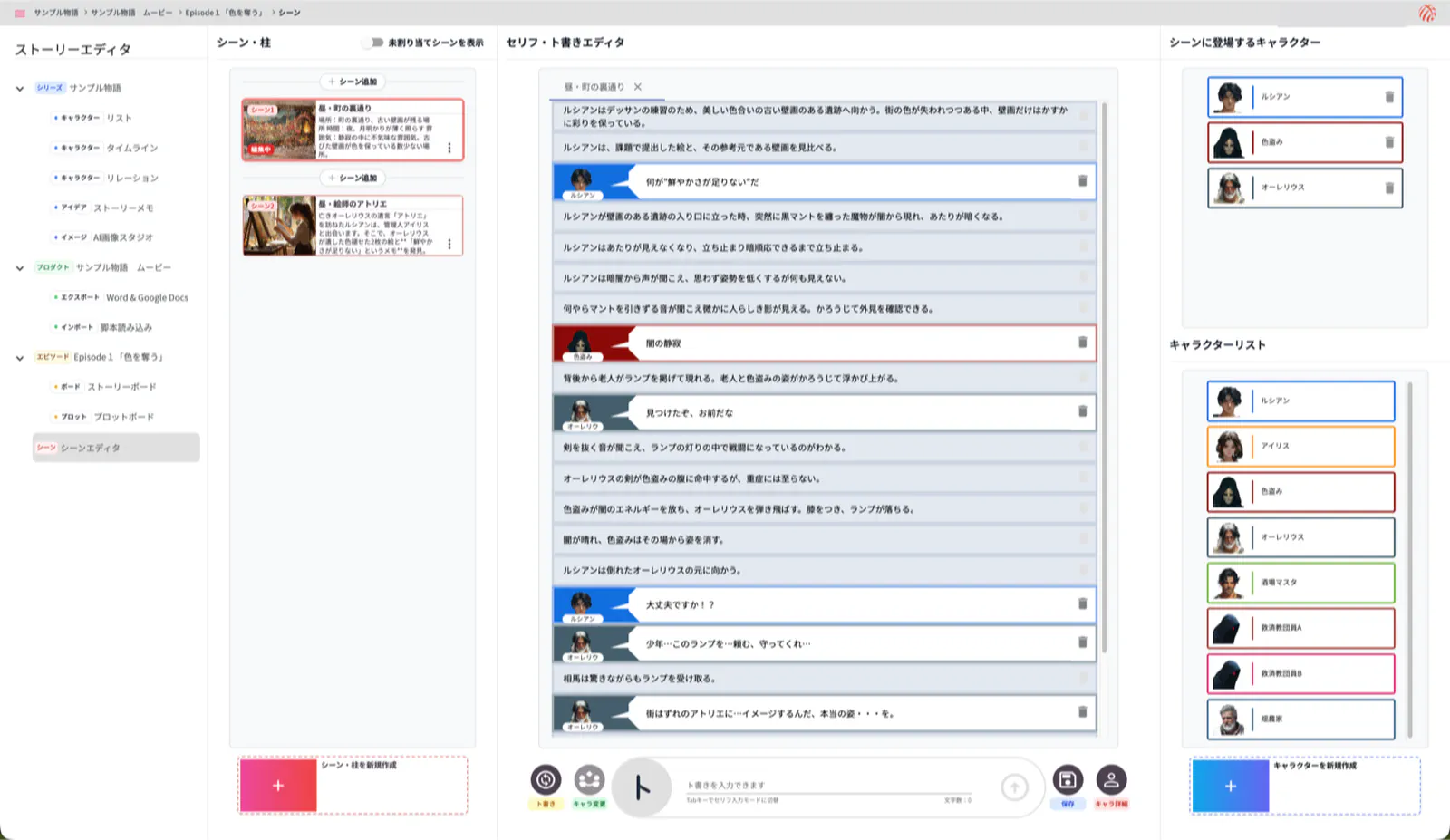Screen dimensions: 1450x840
Task: Click the send arrow in the input bar
Action: (x=1014, y=787)
